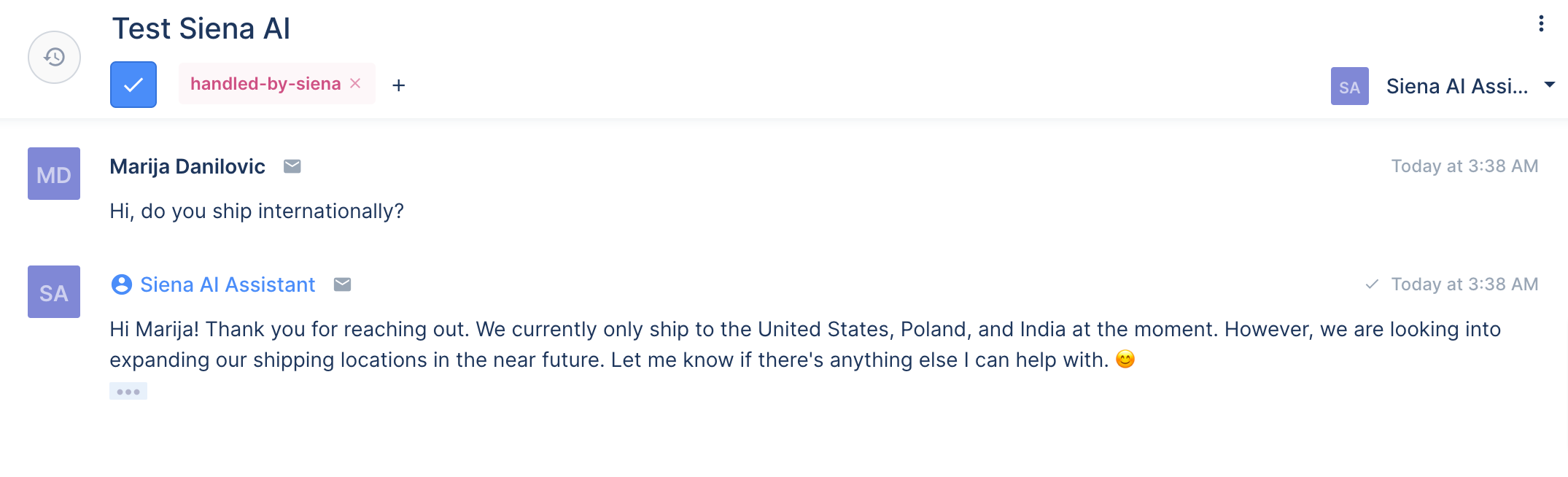The width and height of the screenshot is (1568, 477).
Task: Click the SA avatar beside the reply
Action: point(54,292)
